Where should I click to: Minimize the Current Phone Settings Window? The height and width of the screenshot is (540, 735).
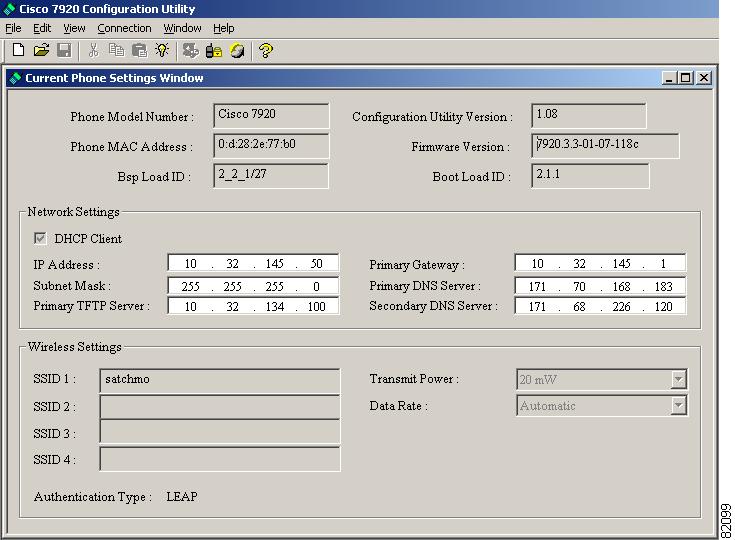point(668,78)
